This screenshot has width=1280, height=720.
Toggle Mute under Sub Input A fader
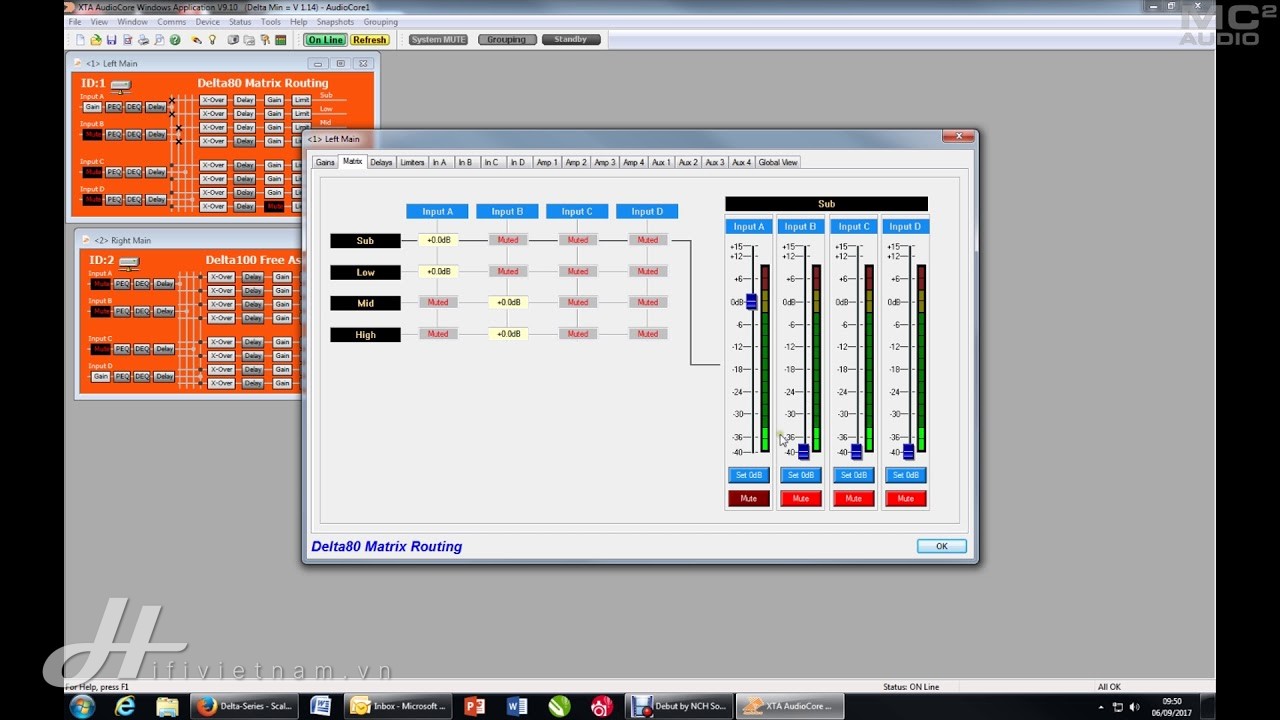click(x=749, y=498)
